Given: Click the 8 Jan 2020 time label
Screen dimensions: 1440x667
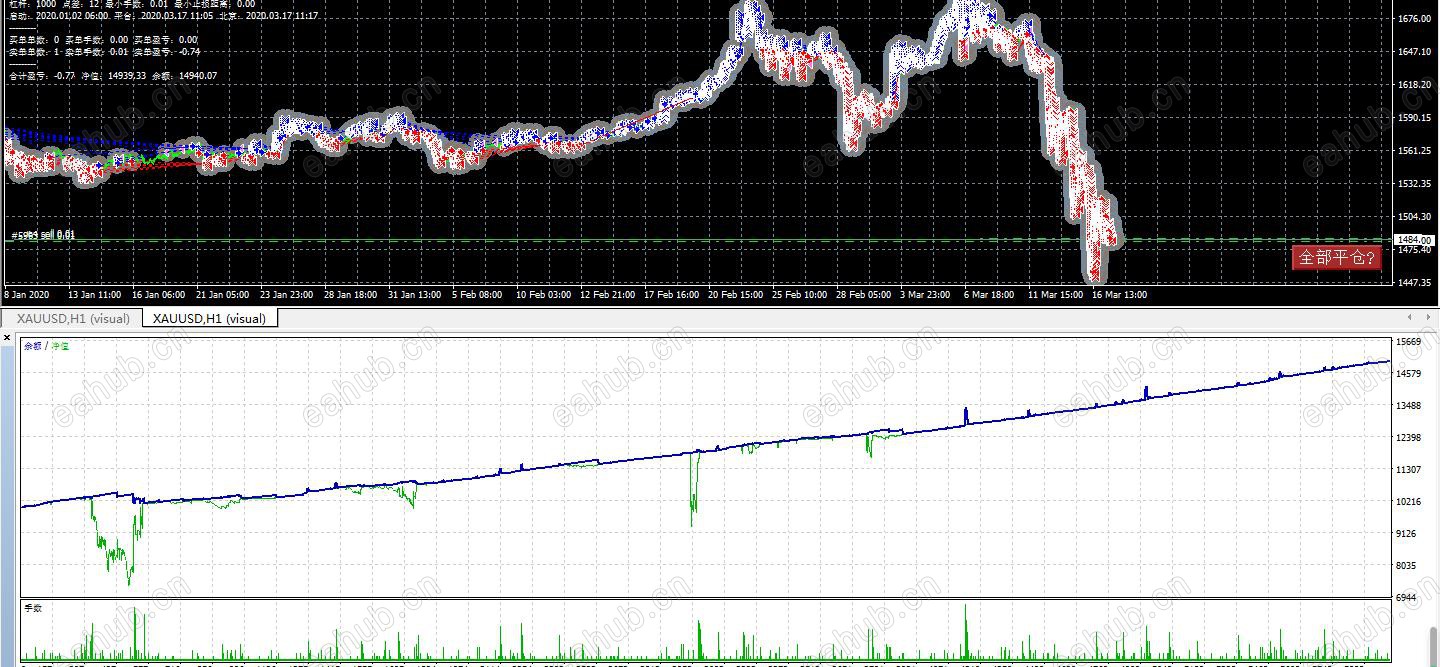Looking at the screenshot, I should [x=26, y=295].
